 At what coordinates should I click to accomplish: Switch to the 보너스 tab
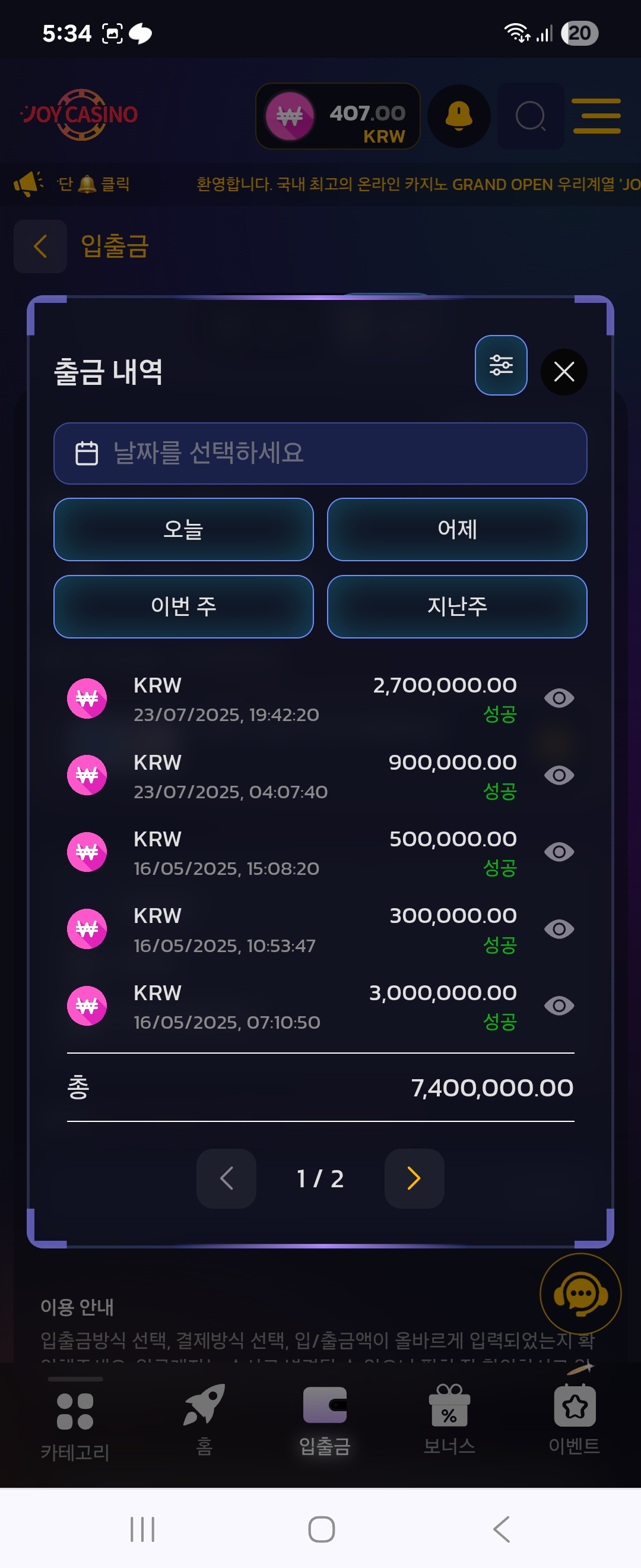tap(449, 1419)
